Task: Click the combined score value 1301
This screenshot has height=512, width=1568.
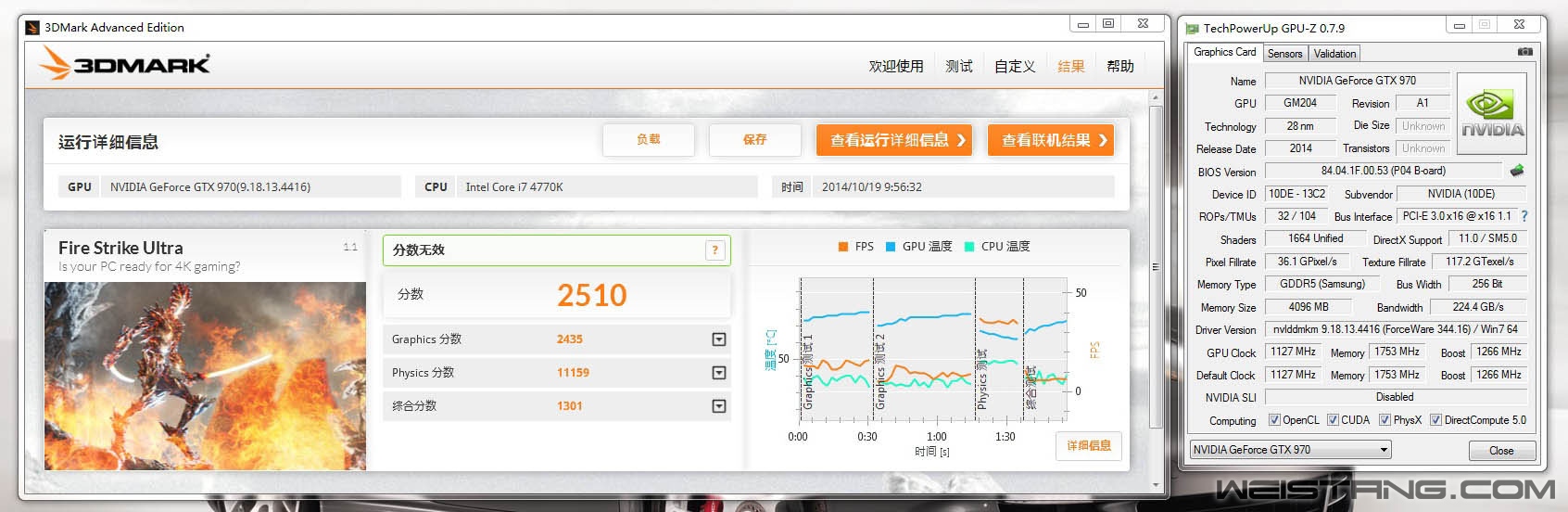Action: 570,406
